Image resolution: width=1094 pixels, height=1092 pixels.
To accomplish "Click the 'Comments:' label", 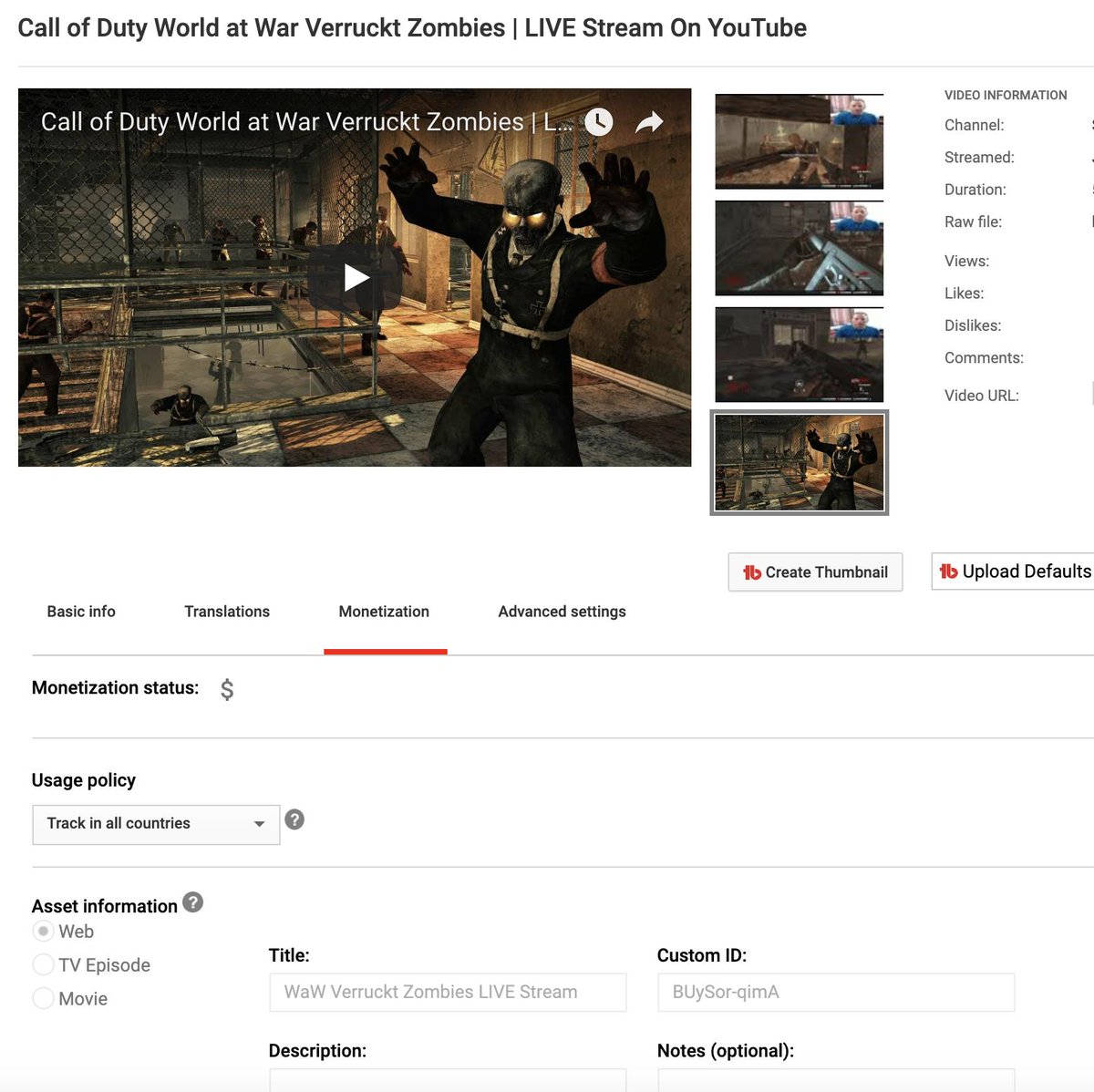I will click(984, 358).
